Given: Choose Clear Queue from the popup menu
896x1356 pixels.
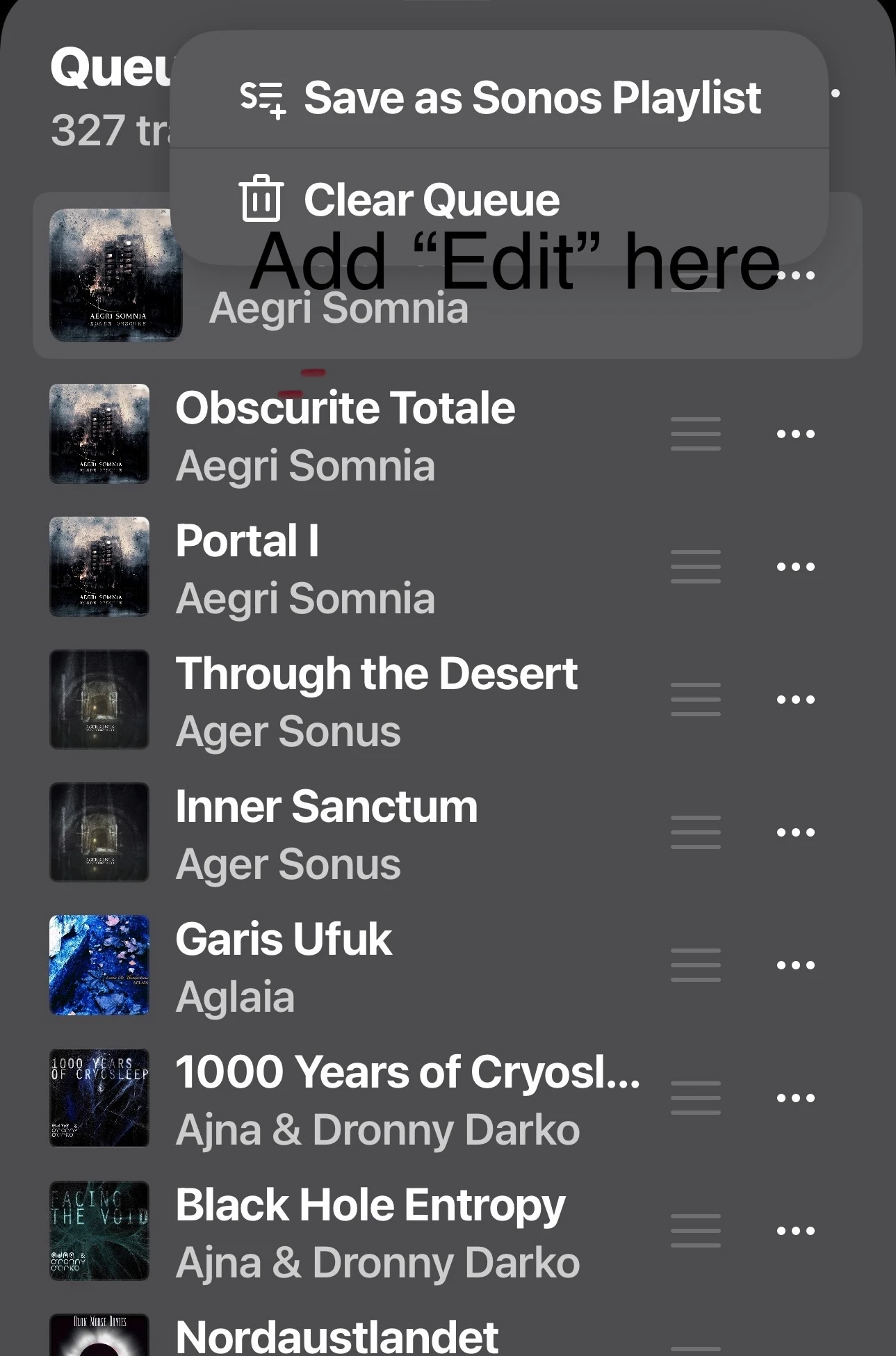Looking at the screenshot, I should (x=499, y=200).
